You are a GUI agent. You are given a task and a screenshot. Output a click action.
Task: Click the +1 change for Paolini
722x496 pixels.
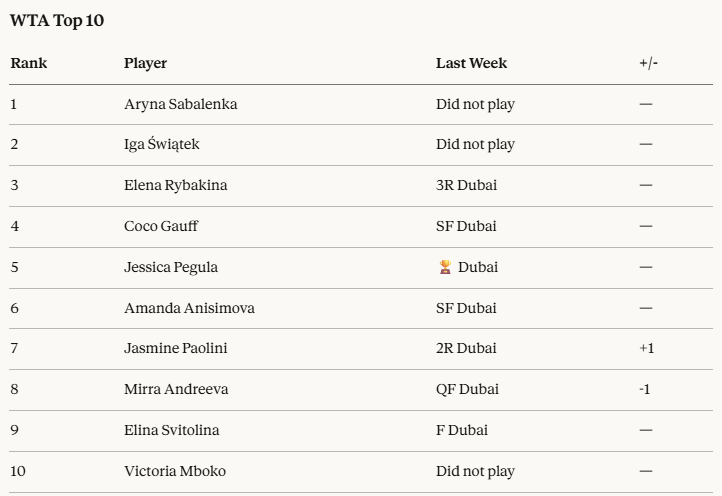(646, 348)
